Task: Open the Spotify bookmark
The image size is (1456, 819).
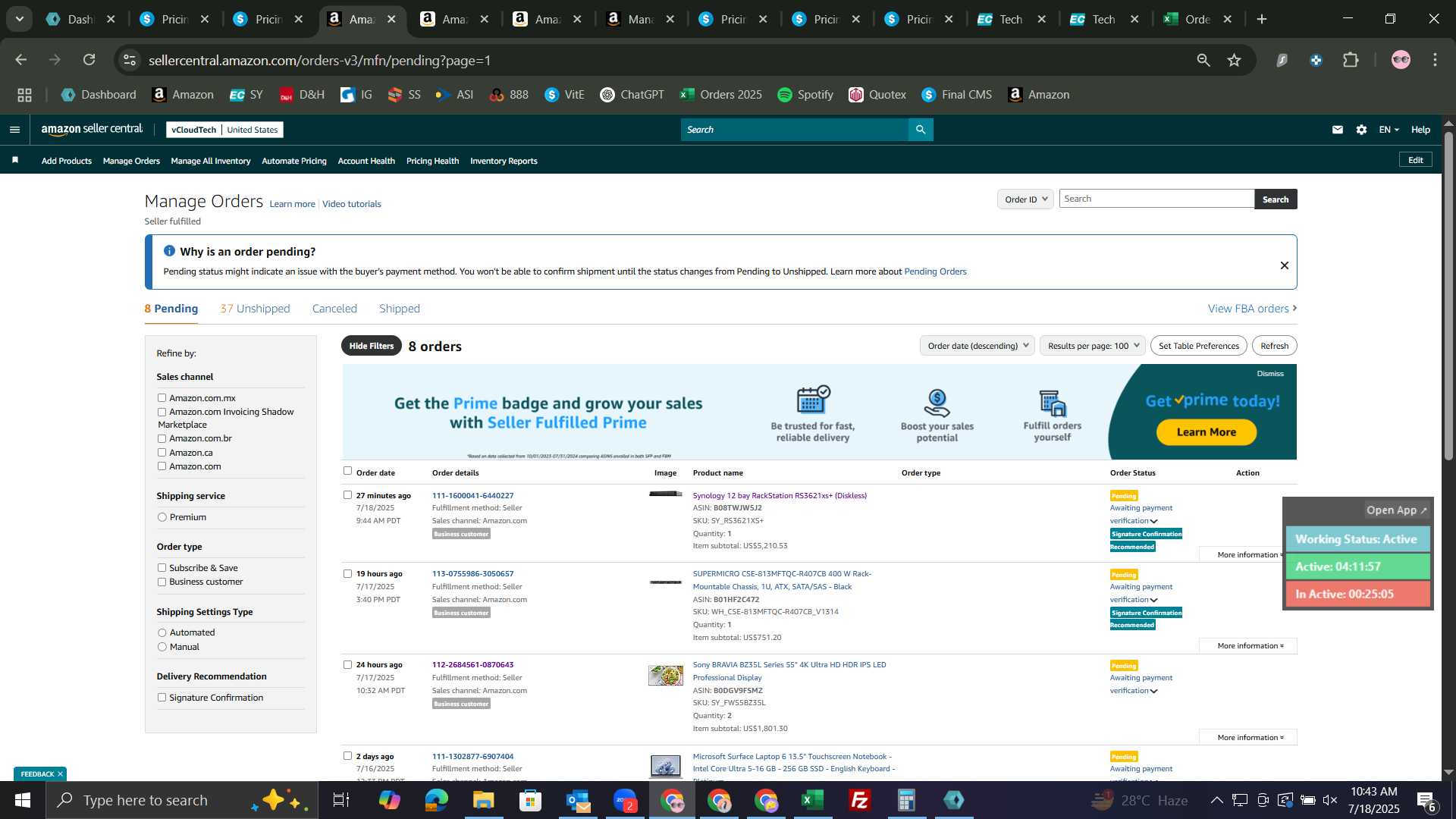Action: 805,95
